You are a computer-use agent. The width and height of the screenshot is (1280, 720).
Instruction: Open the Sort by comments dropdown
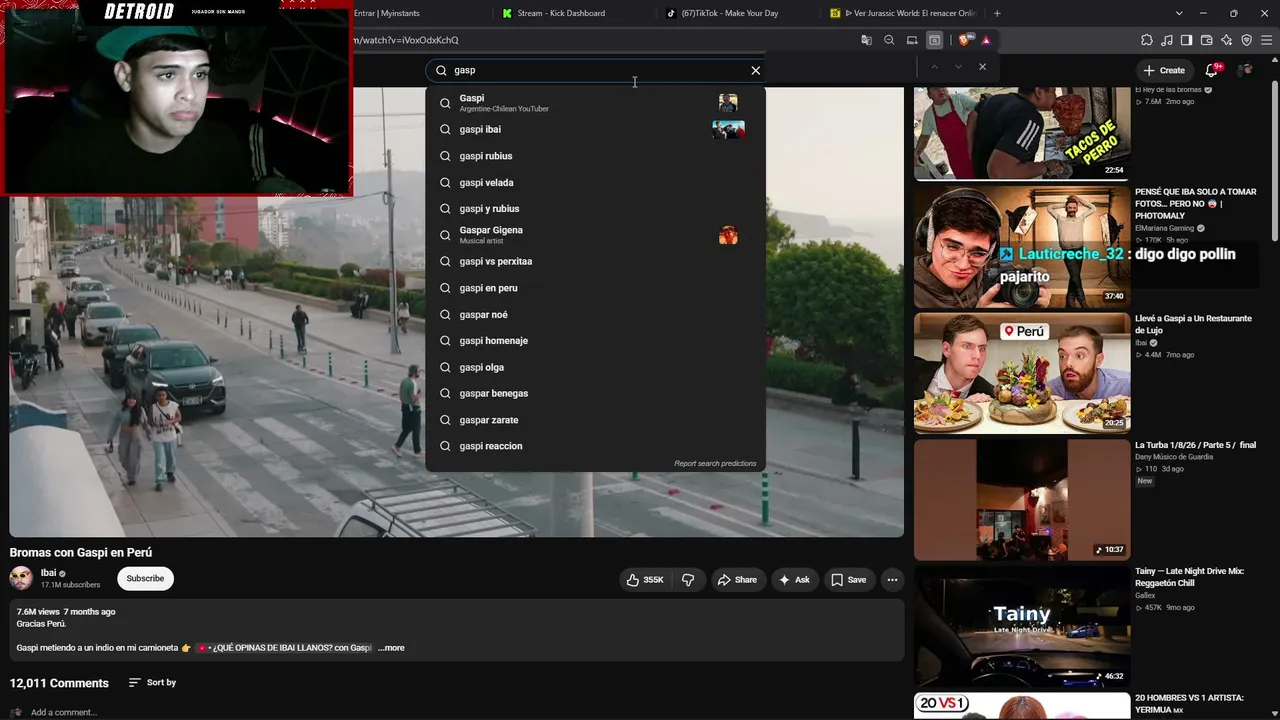(x=152, y=683)
